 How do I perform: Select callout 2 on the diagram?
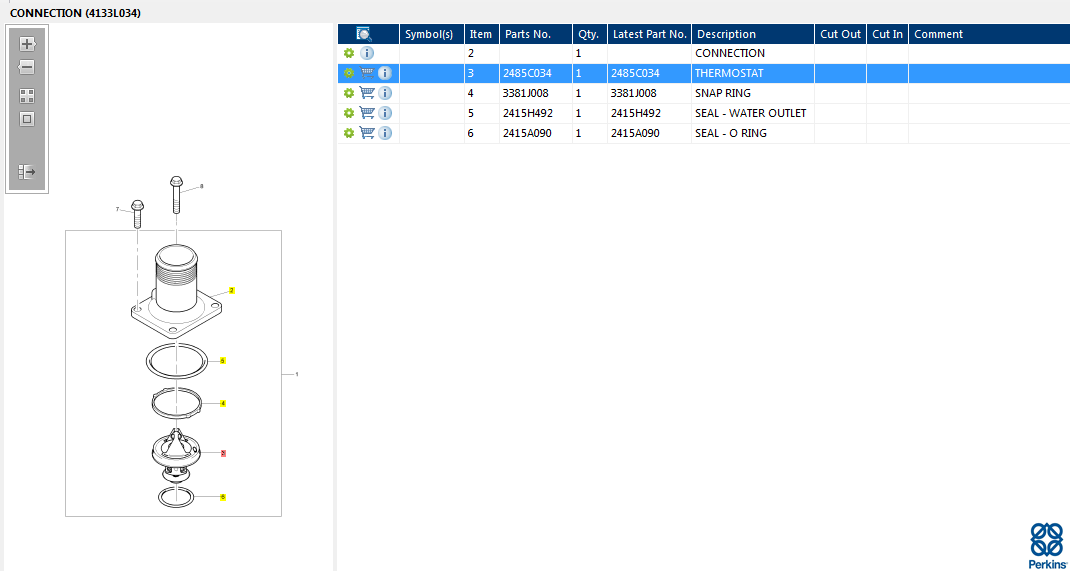pos(231,291)
